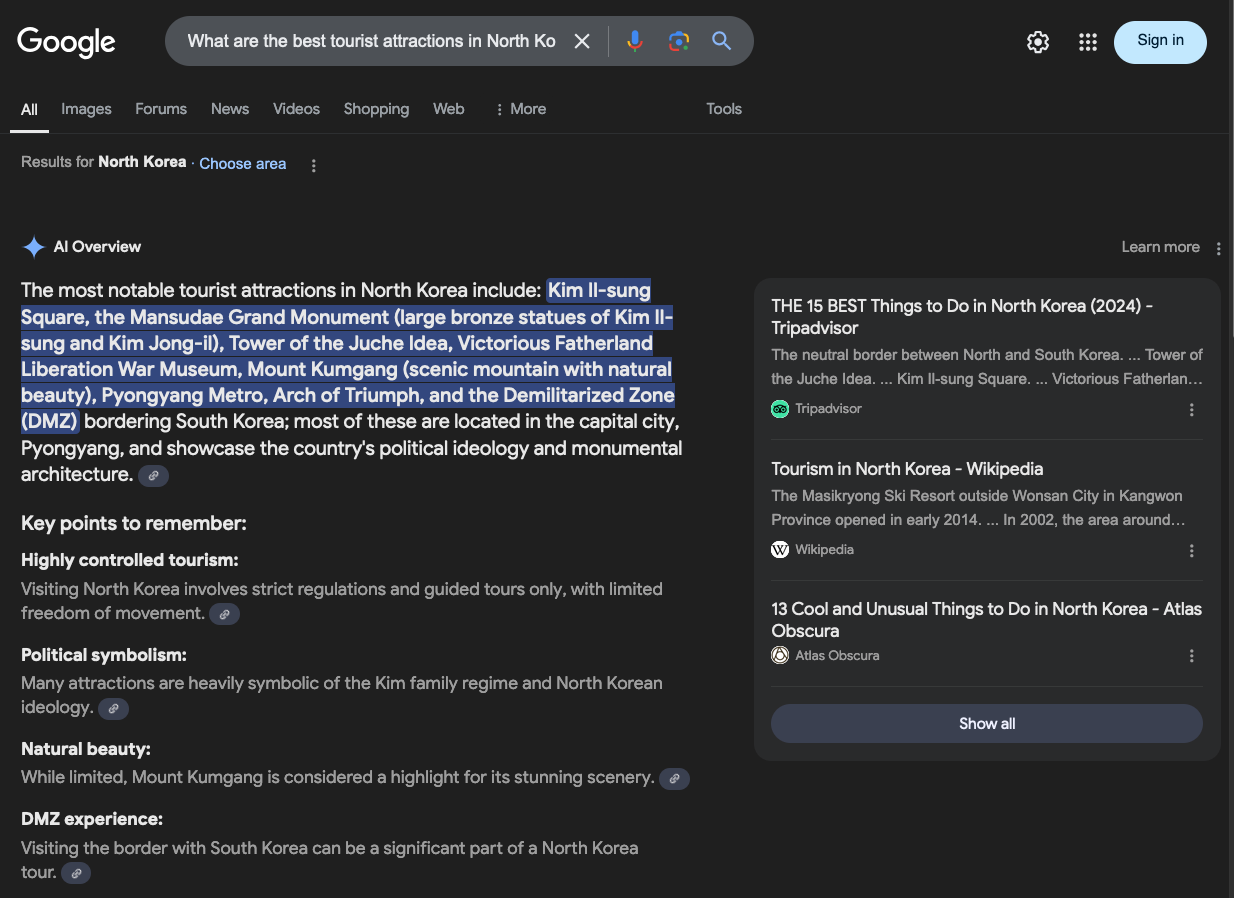Click the Wikipedia favicon
The height and width of the screenshot is (898, 1234).
(780, 550)
